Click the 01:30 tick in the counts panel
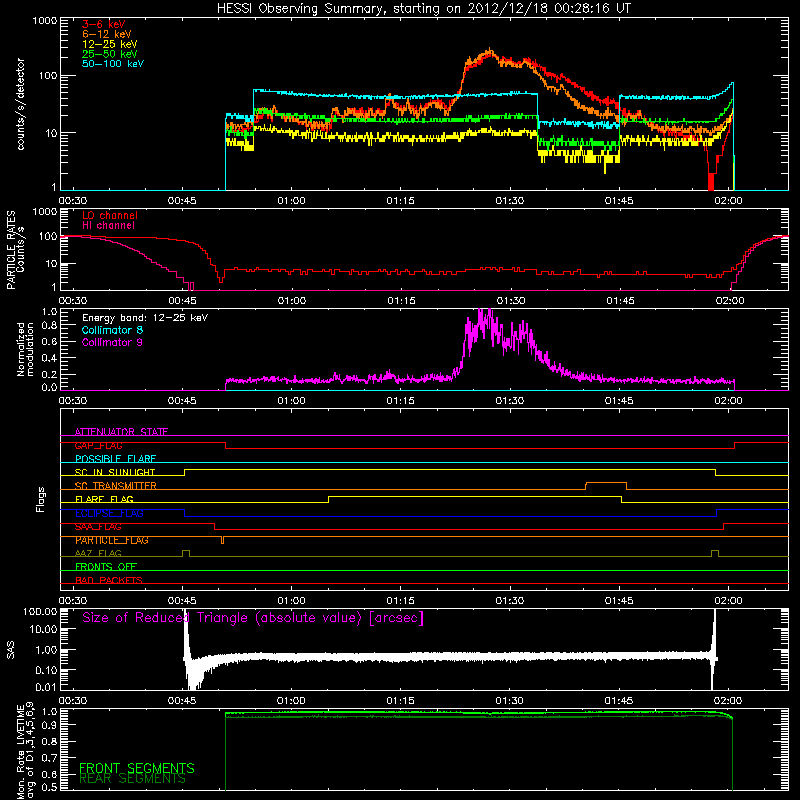Viewport: 800px width, 800px height. click(510, 201)
